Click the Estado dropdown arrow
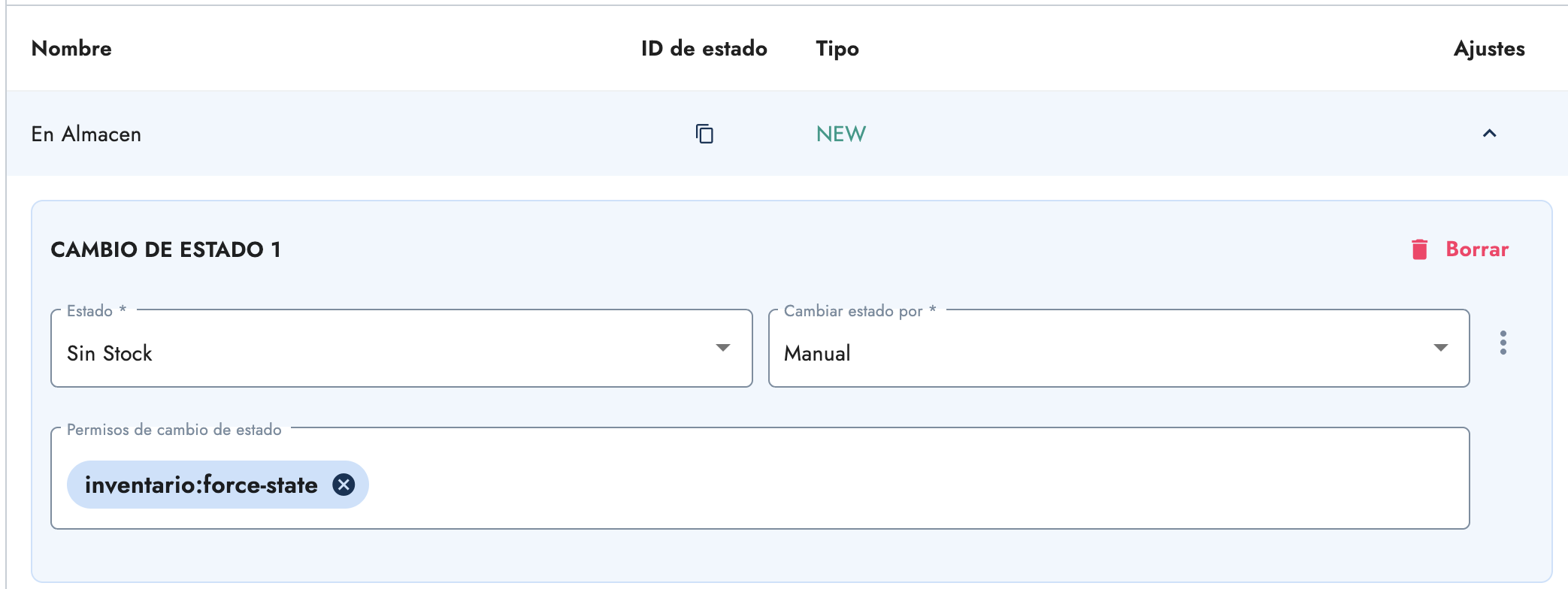The width and height of the screenshot is (1568, 589). click(722, 348)
